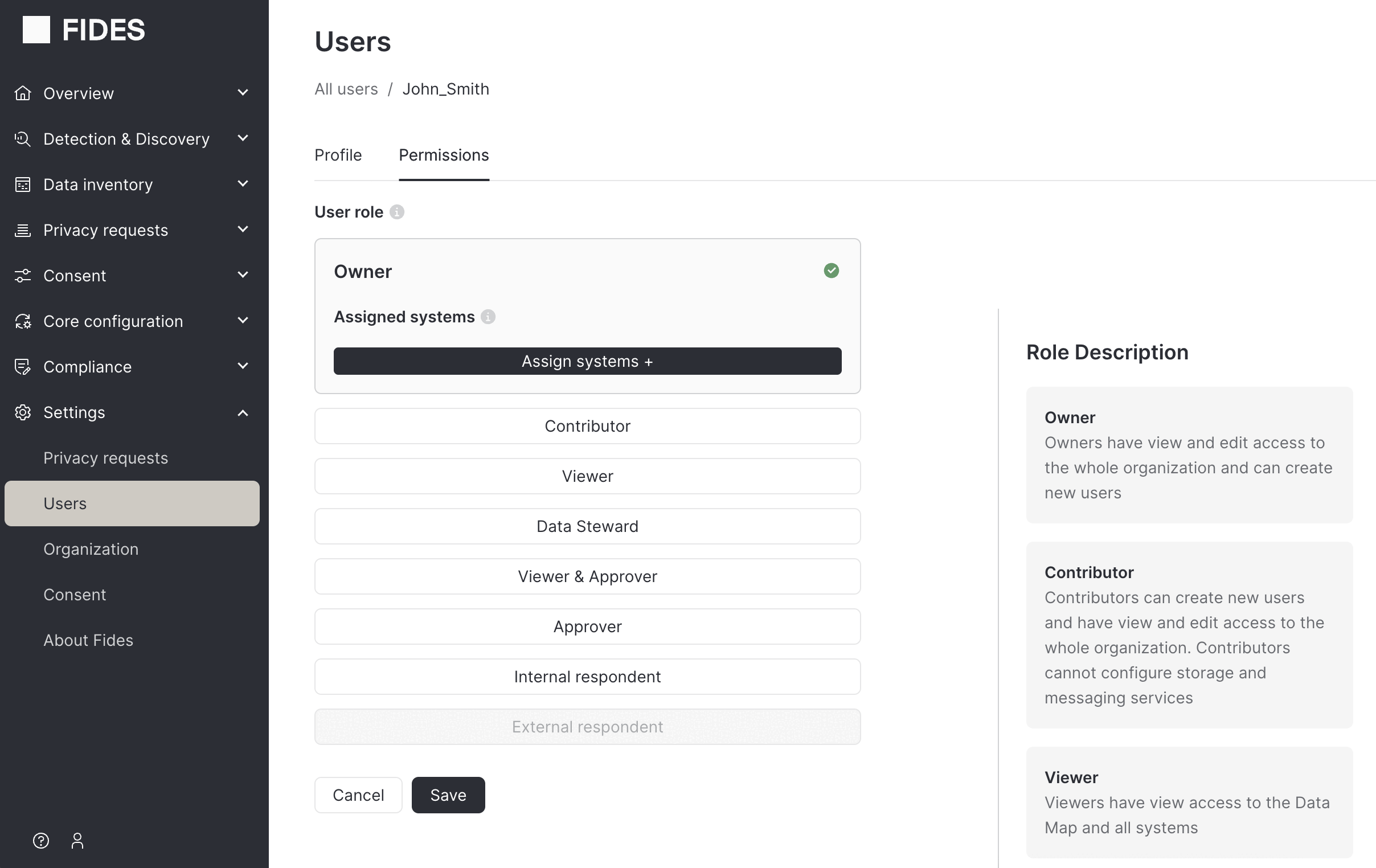The height and width of the screenshot is (868, 1376).
Task: Click the Consent sliders icon in sidebar
Action: coord(23,276)
